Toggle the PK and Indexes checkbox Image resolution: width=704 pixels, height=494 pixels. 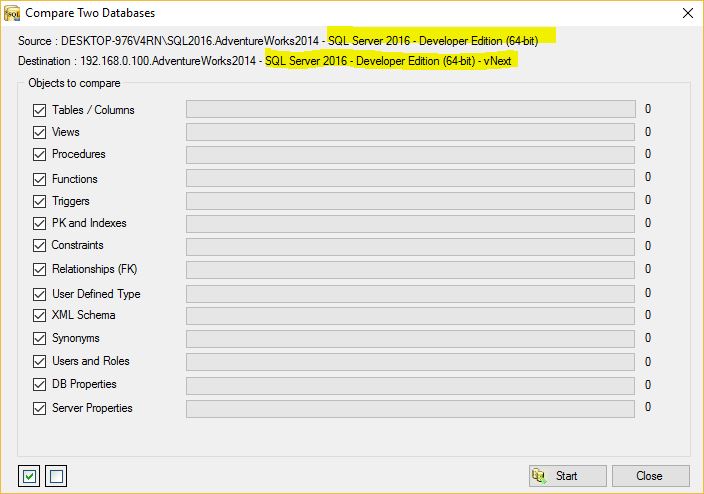coord(40,223)
